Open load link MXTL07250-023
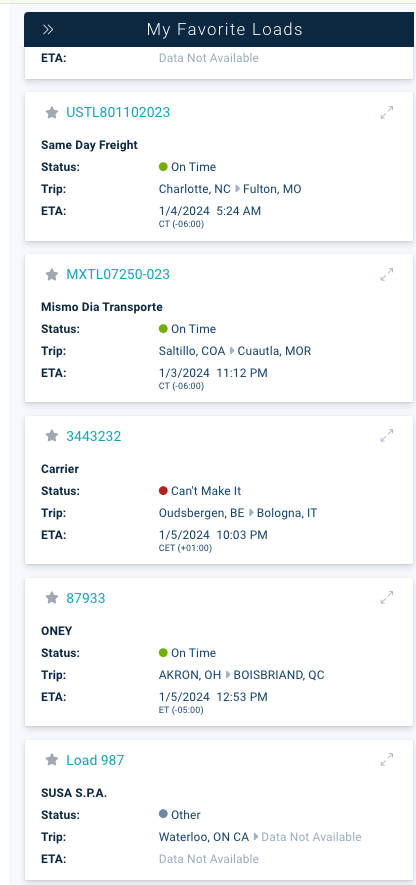This screenshot has width=416, height=885. pyautogui.click(x=118, y=274)
